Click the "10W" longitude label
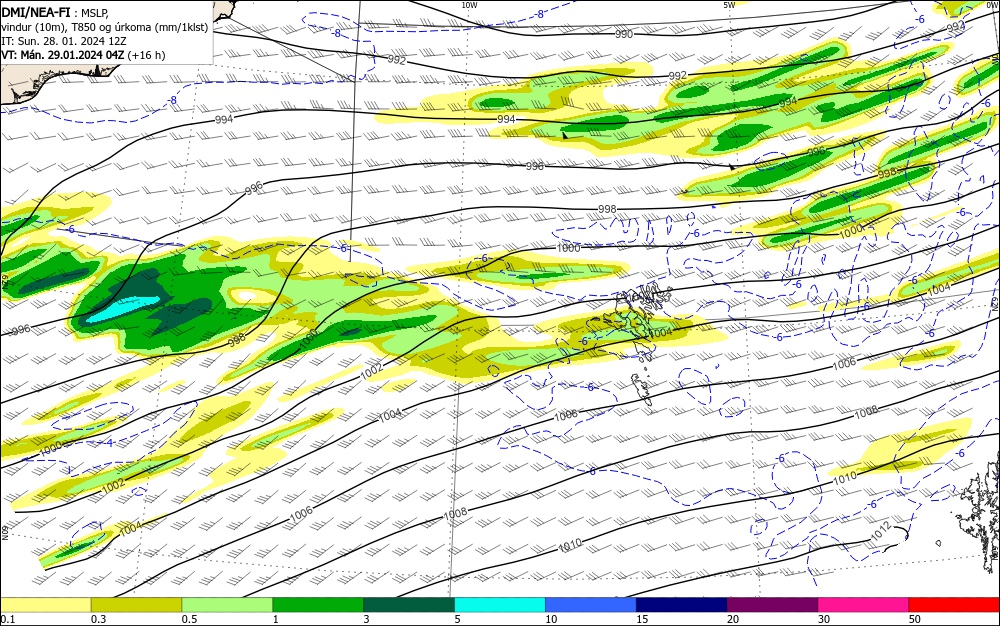The image size is (1000, 626). click(469, 5)
